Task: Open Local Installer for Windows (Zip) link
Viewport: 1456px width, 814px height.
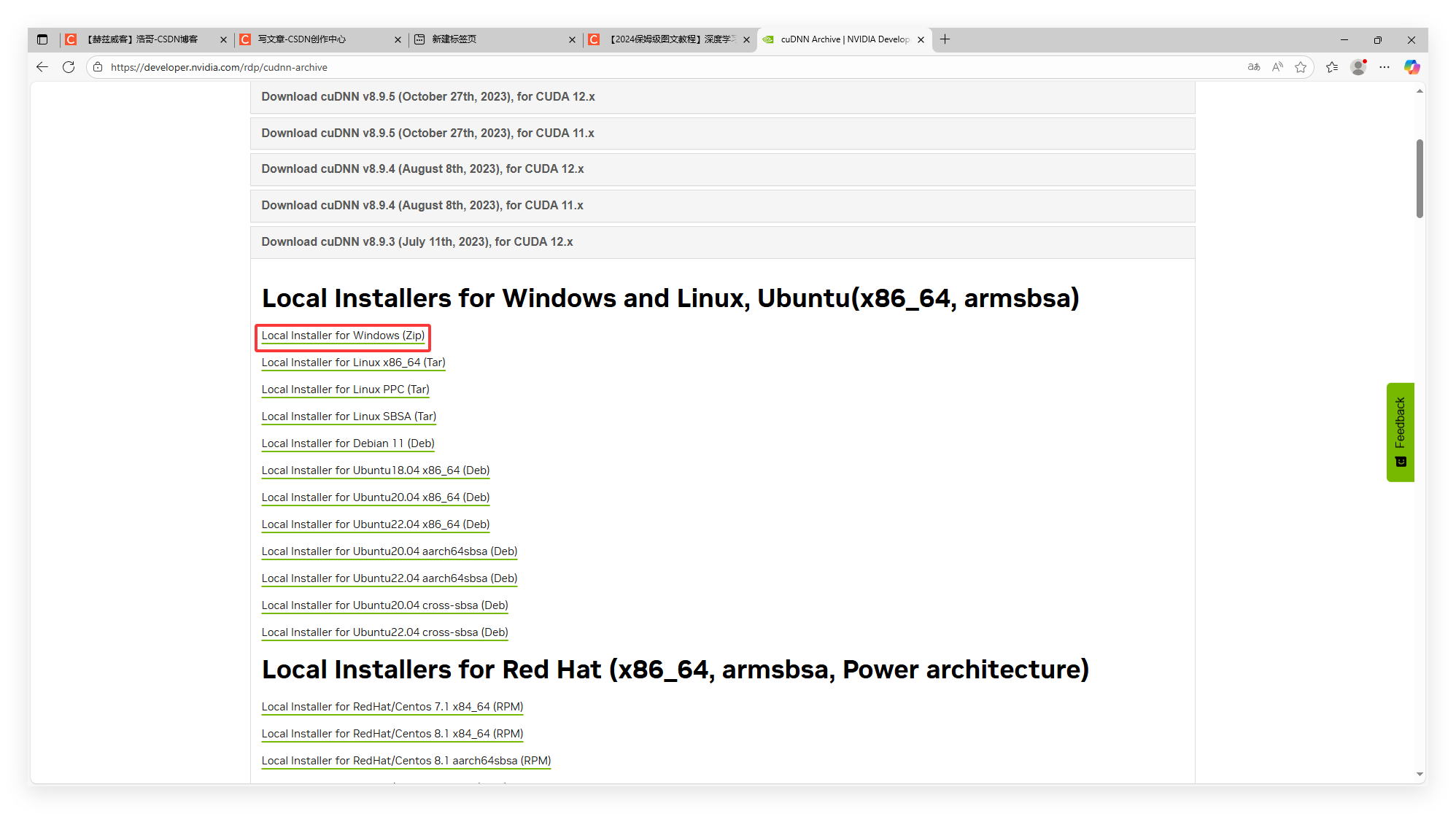Action: click(x=343, y=336)
